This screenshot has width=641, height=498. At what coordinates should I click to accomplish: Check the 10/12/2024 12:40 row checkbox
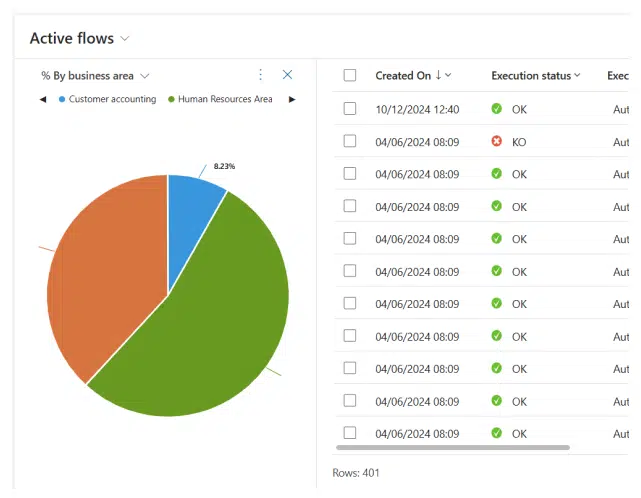tap(349, 109)
